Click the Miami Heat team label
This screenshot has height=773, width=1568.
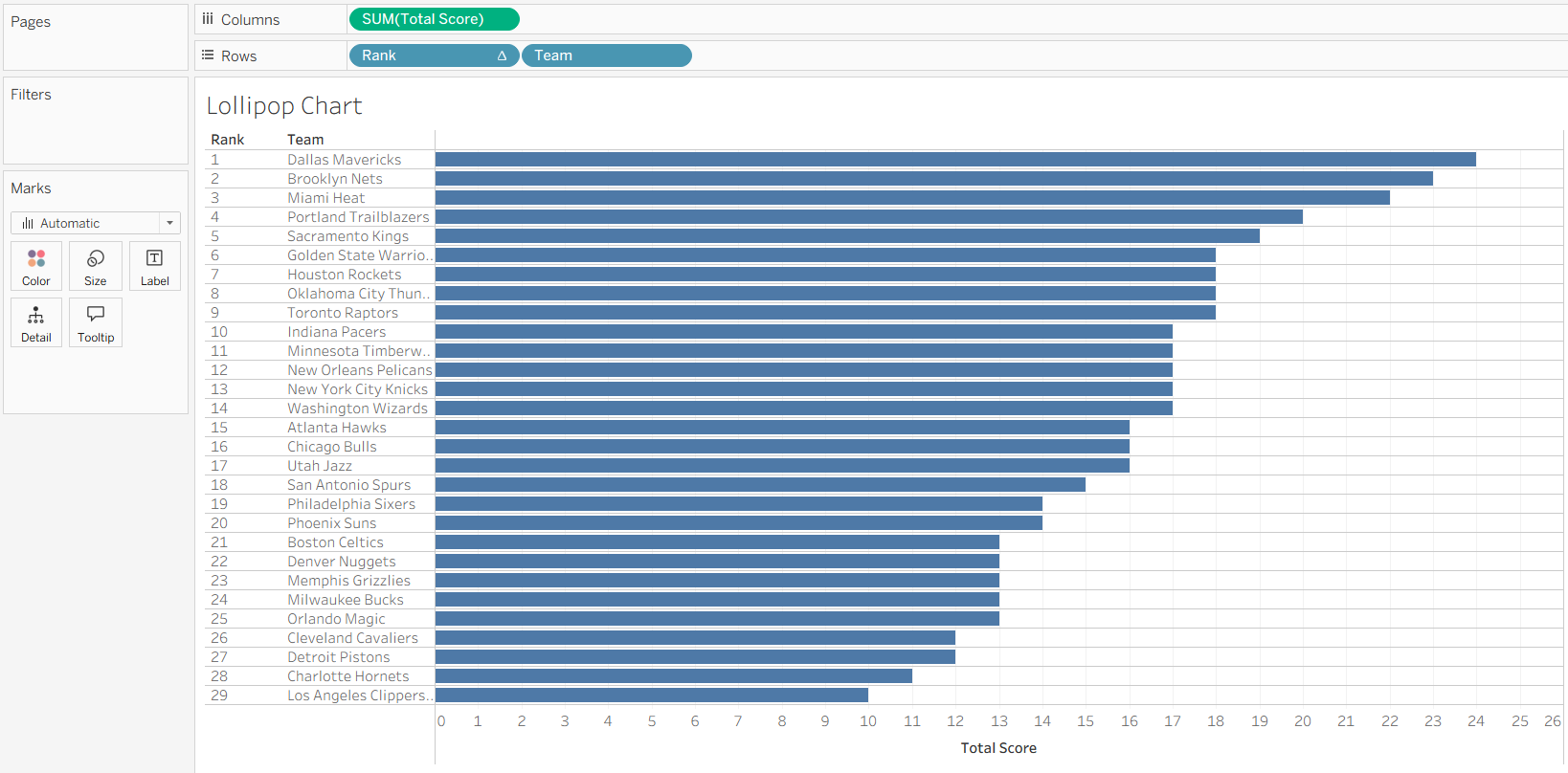pos(326,198)
